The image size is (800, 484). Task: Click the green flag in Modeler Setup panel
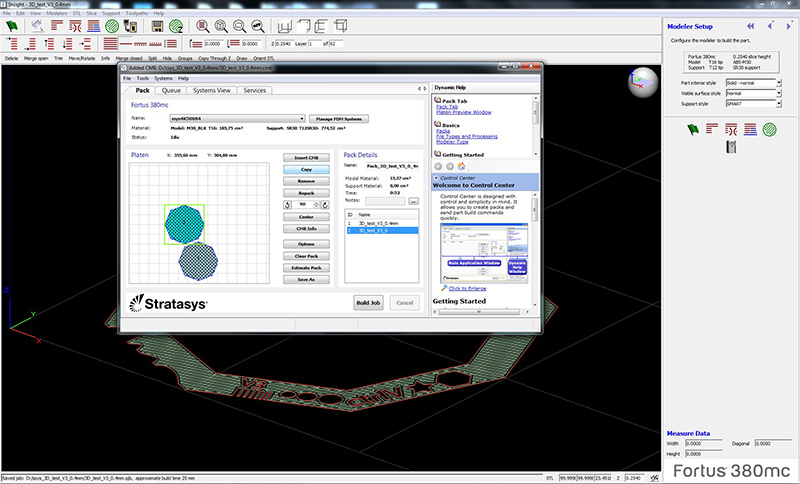pos(693,130)
